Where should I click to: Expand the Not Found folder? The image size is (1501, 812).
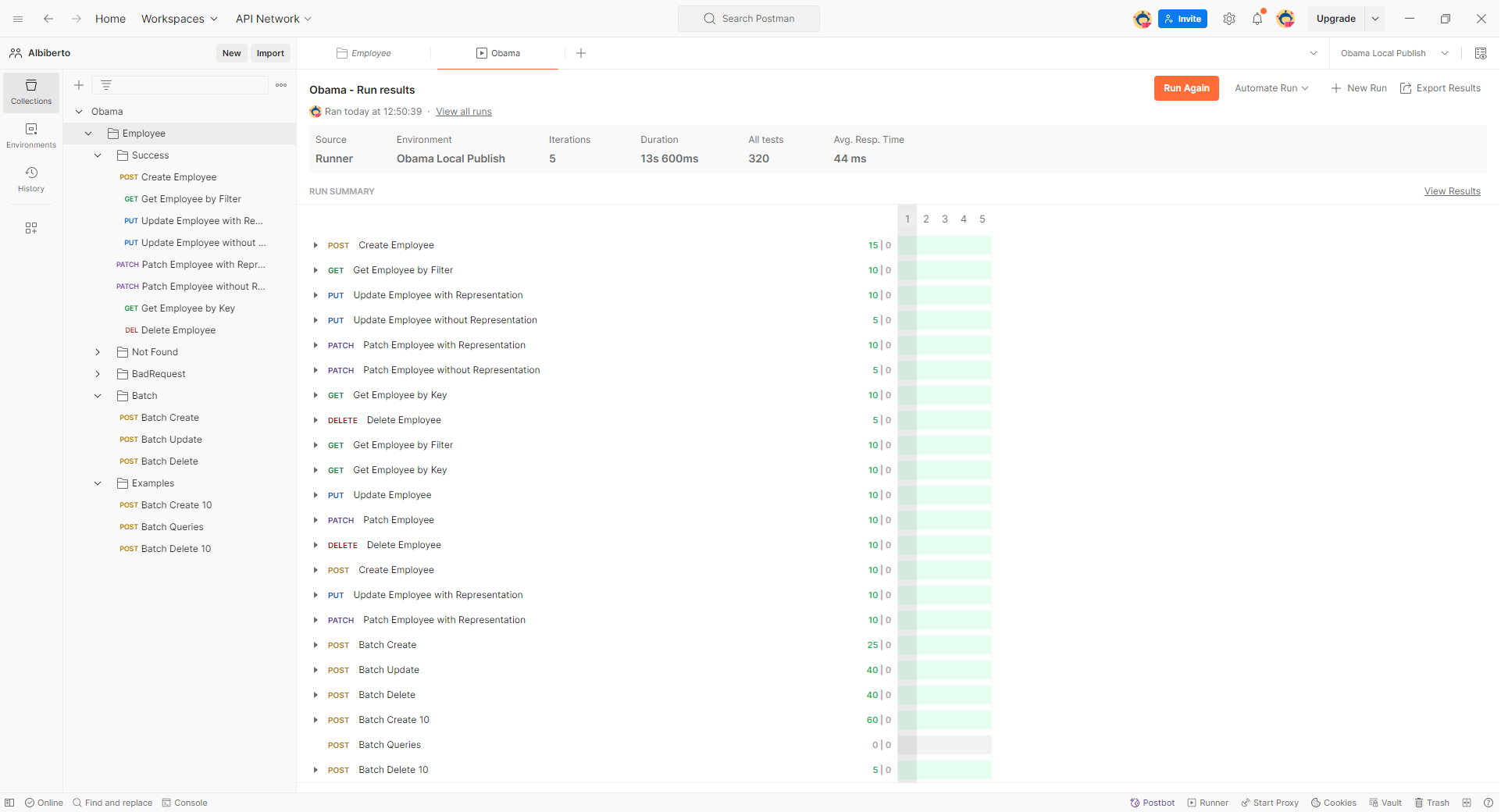(x=98, y=352)
